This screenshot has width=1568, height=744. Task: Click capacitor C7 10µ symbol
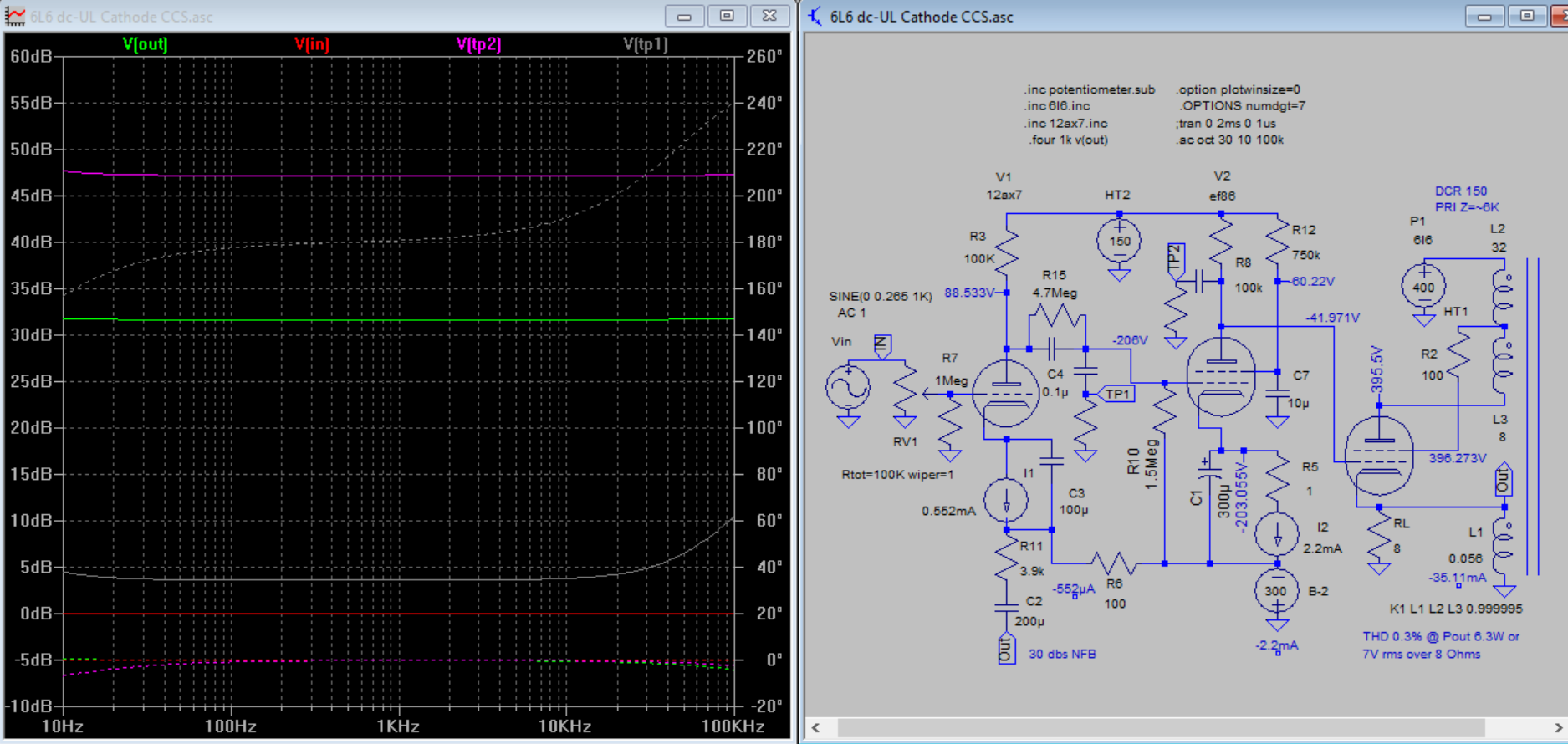click(x=1277, y=395)
